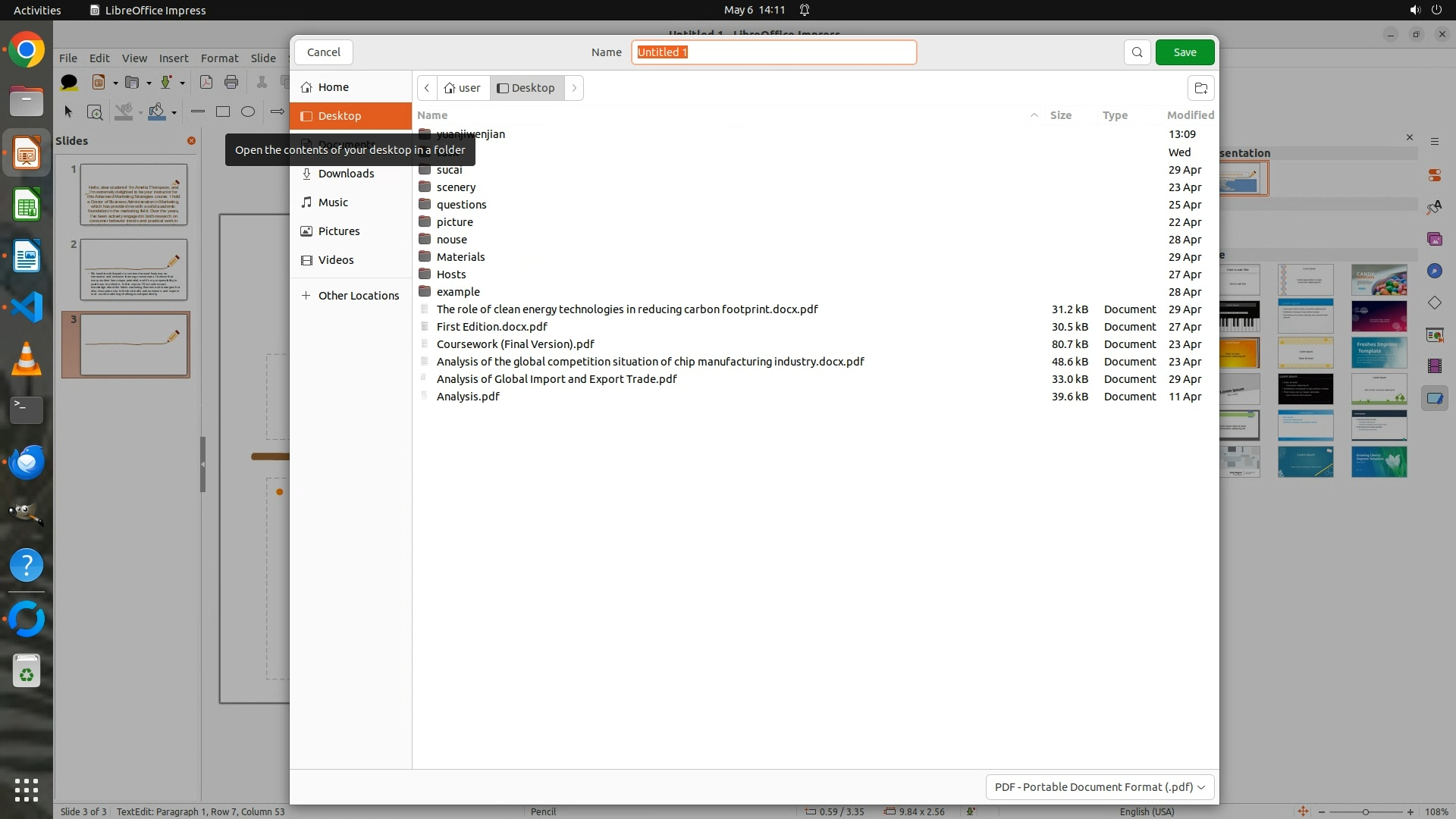The width and height of the screenshot is (1456, 819).
Task: Select Downloads in the places sidebar
Action: click(x=346, y=174)
